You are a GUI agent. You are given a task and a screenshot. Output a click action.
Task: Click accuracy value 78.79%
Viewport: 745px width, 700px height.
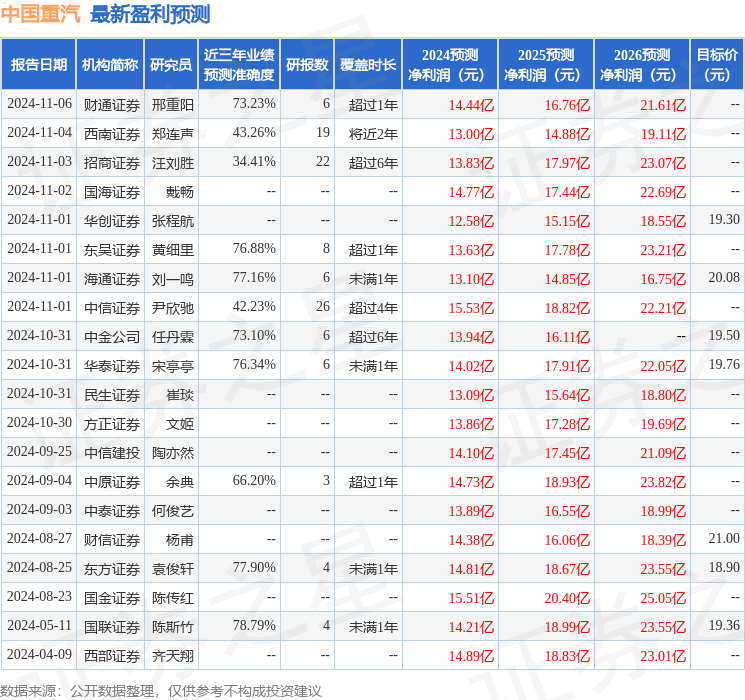[254, 625]
